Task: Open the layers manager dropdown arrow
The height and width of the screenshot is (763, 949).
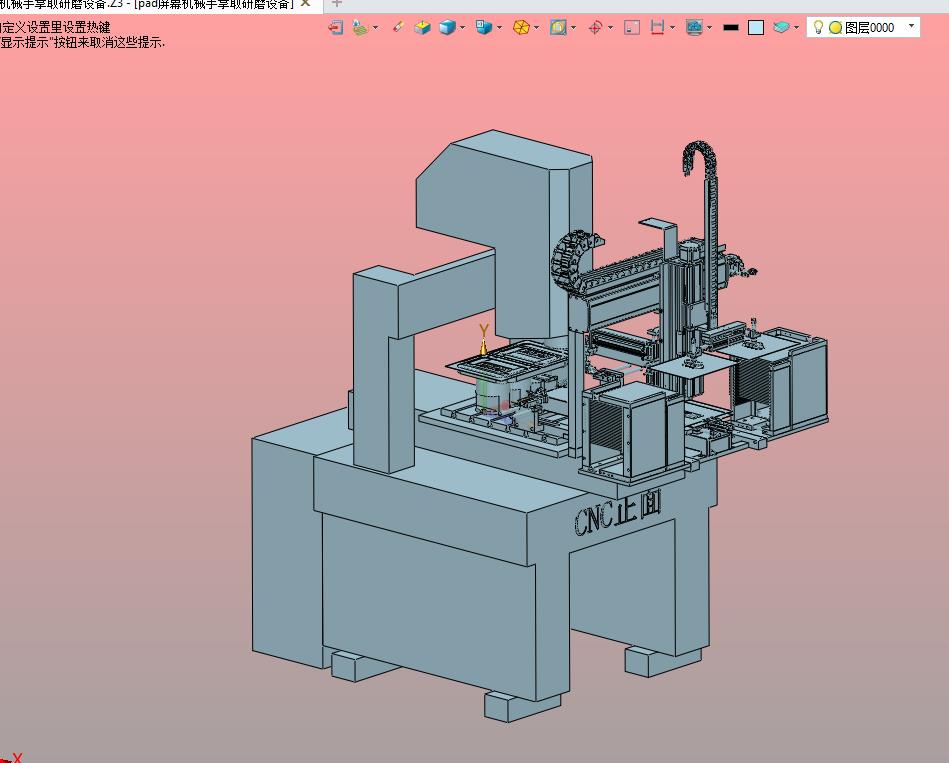Action: coord(796,27)
